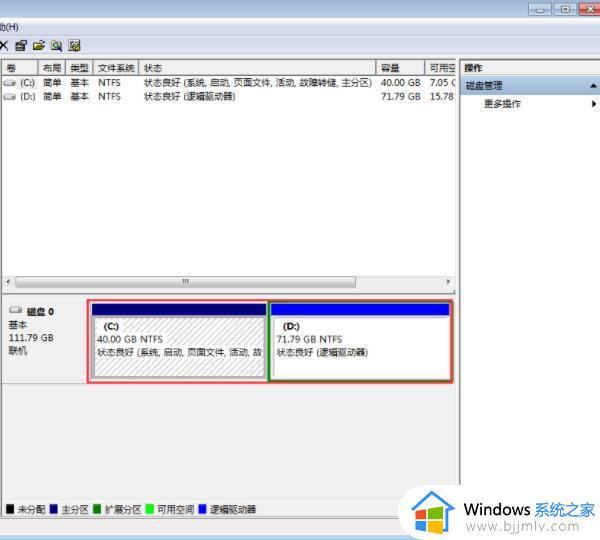Click the 更多操作 action

coord(502,104)
